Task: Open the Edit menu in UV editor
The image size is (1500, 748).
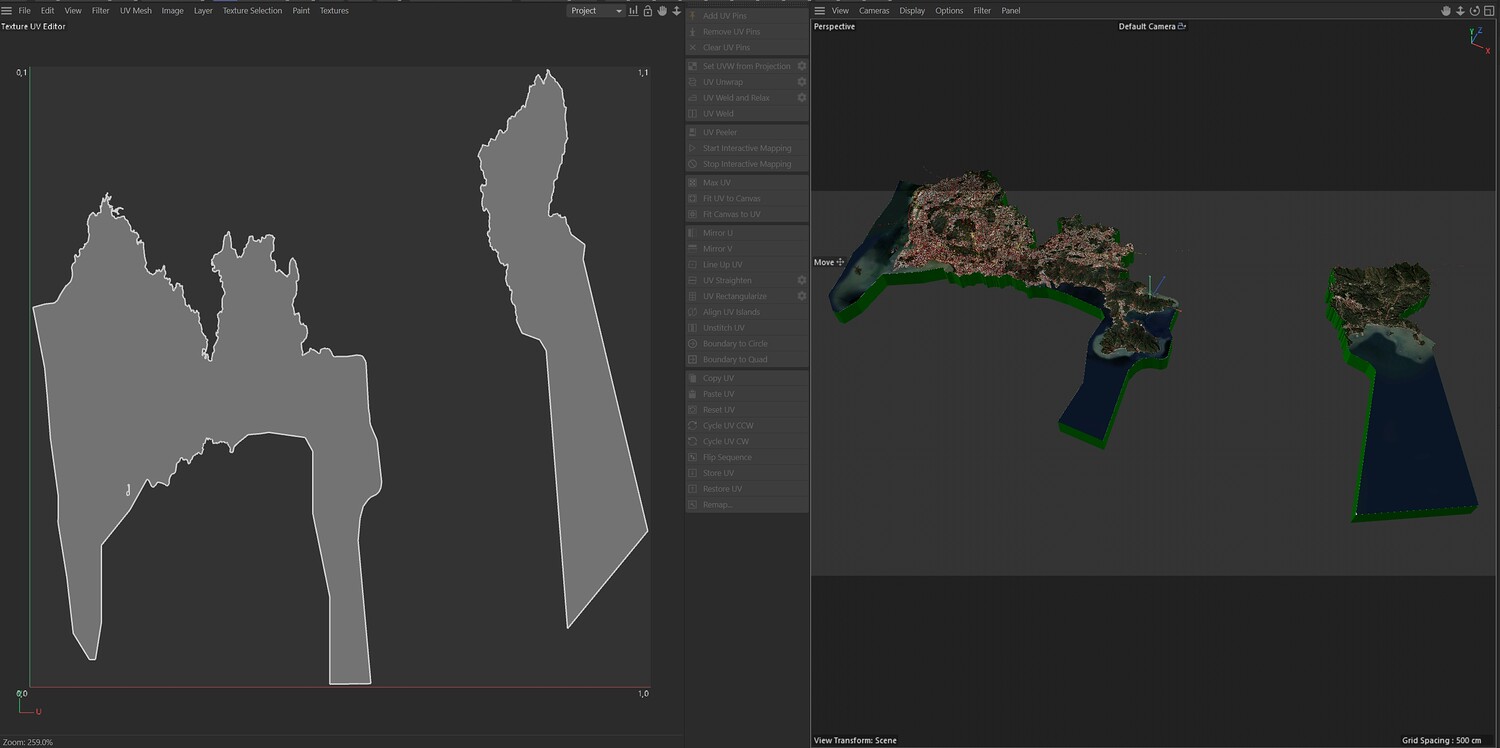Action: 47,11
